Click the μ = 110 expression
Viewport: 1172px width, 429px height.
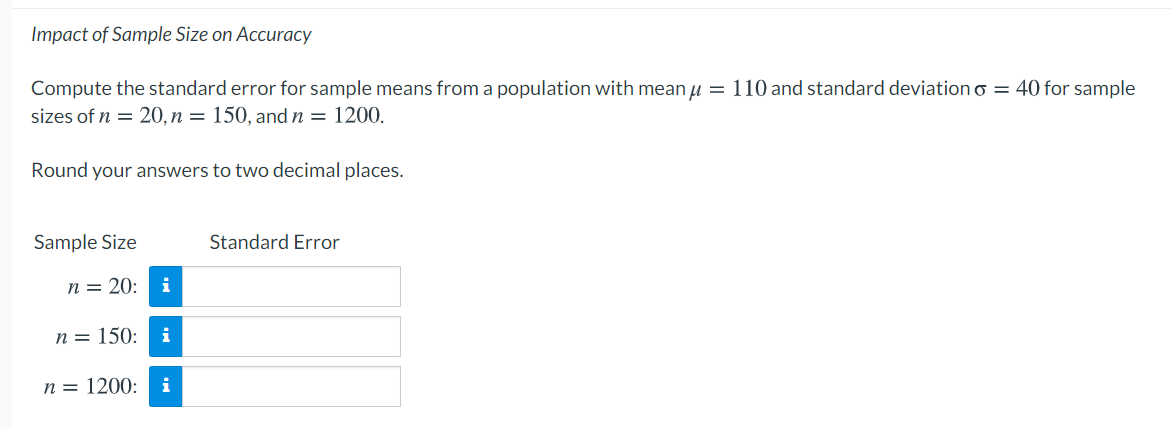tap(728, 89)
